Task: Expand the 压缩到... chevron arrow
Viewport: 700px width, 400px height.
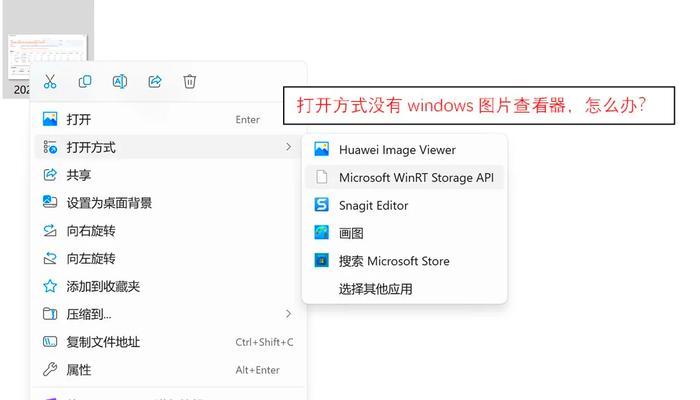Action: pos(288,314)
